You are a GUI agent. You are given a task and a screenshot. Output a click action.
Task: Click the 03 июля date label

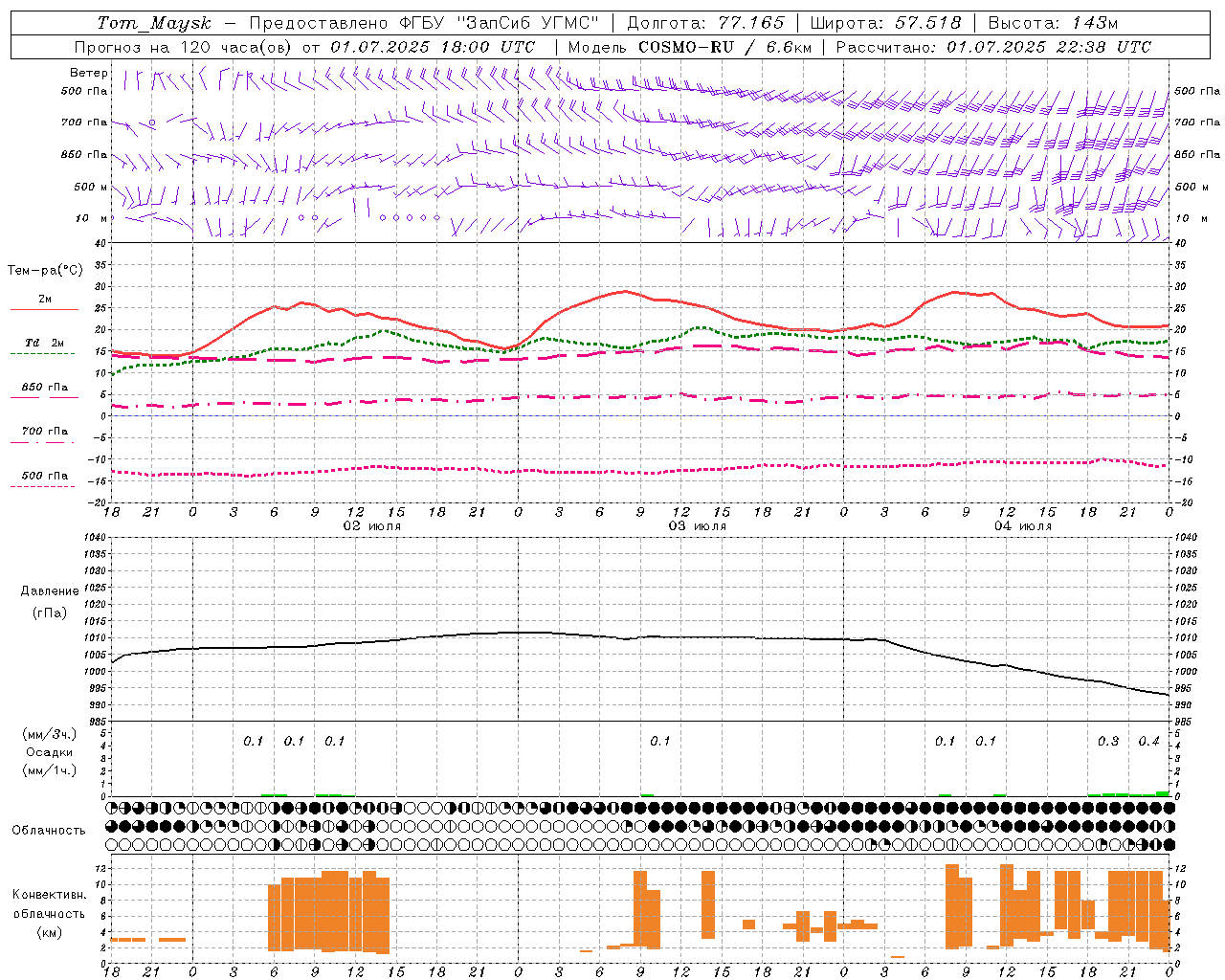698,526
